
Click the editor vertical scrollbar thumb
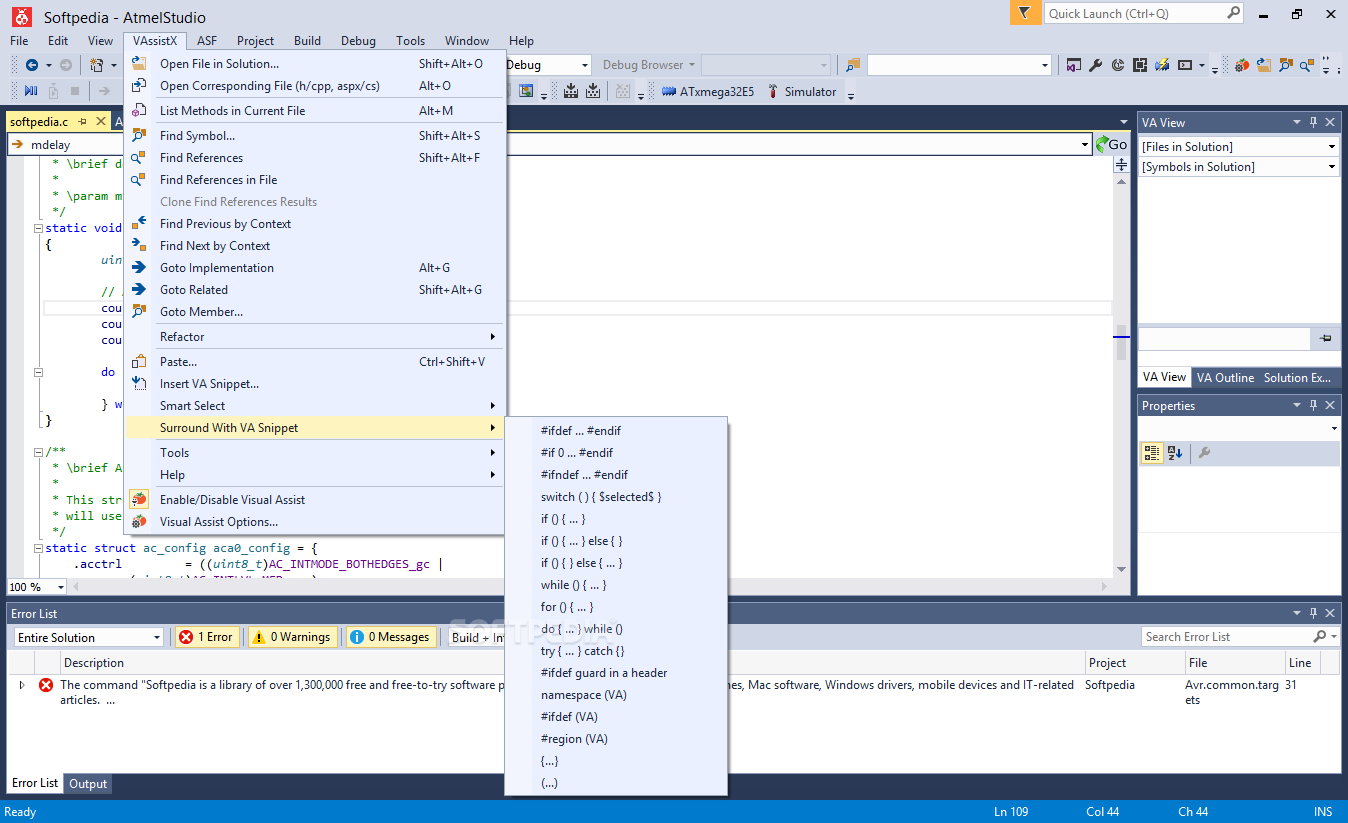coord(1121,343)
